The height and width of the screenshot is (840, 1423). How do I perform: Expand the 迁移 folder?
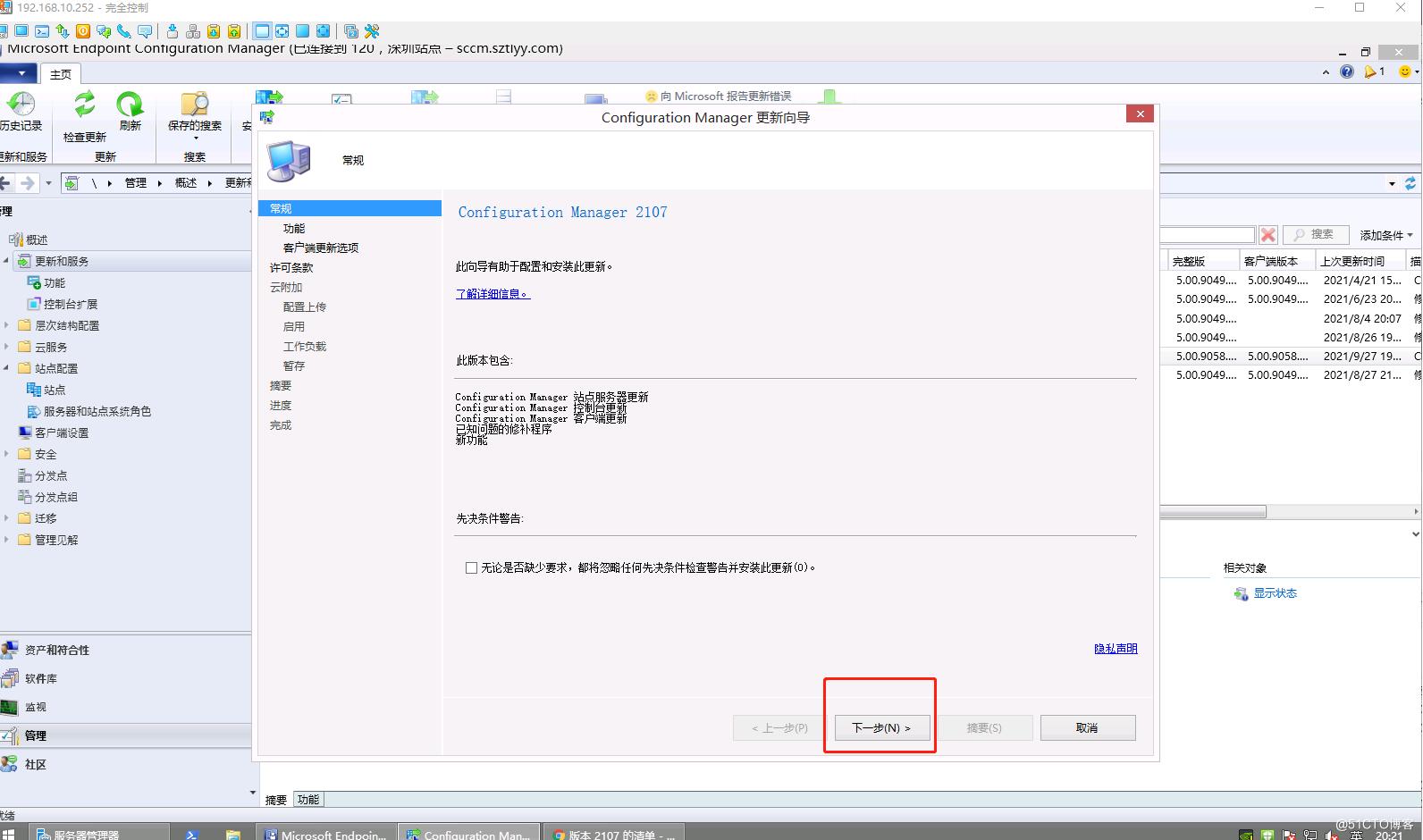coord(6,518)
